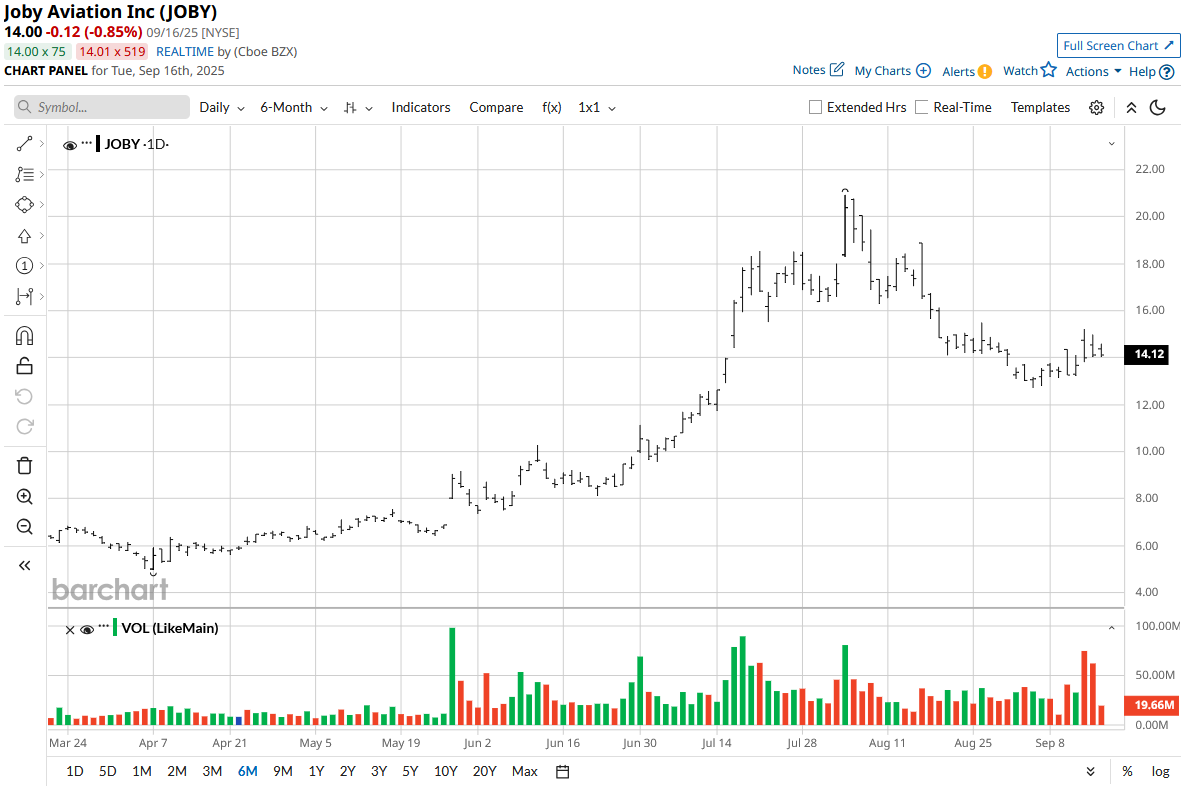Click the green VOL color bar

click(115, 628)
